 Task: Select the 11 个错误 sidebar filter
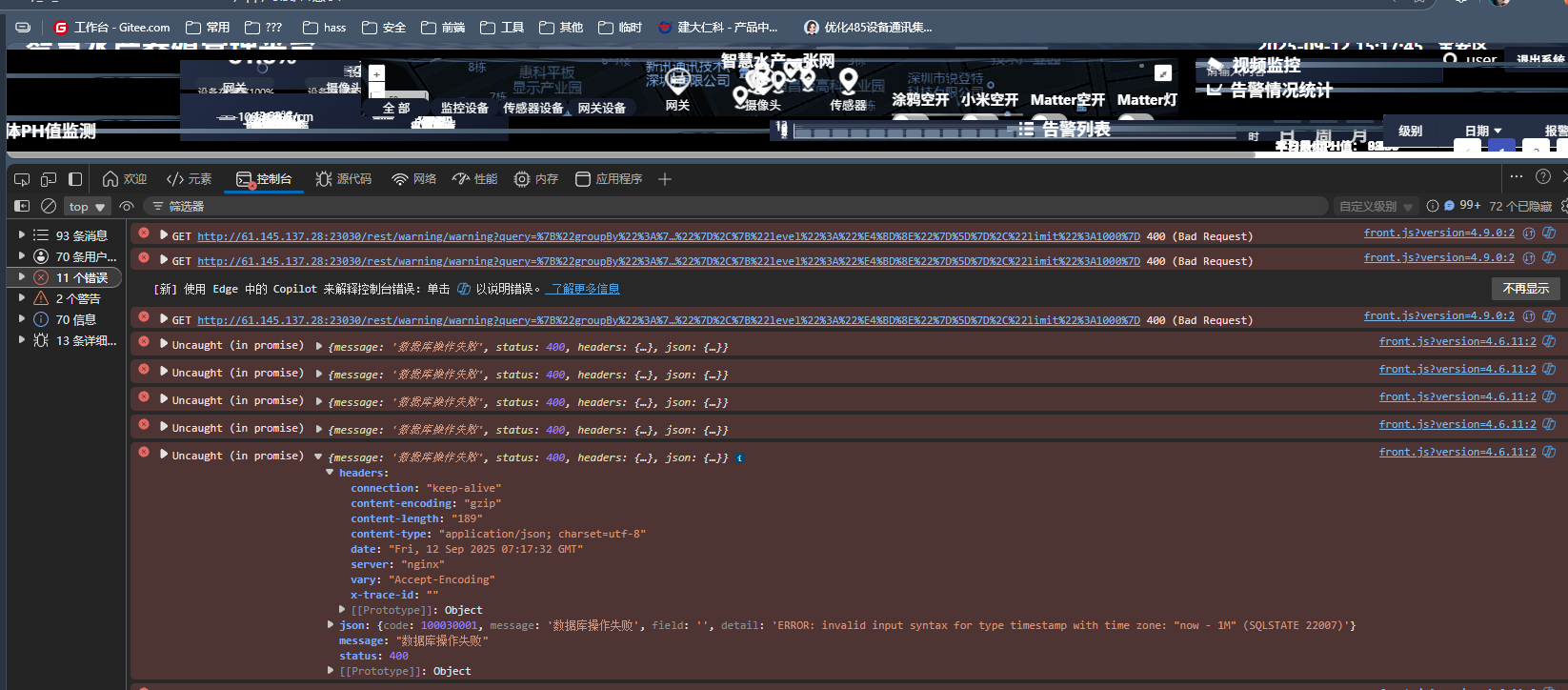(65, 277)
